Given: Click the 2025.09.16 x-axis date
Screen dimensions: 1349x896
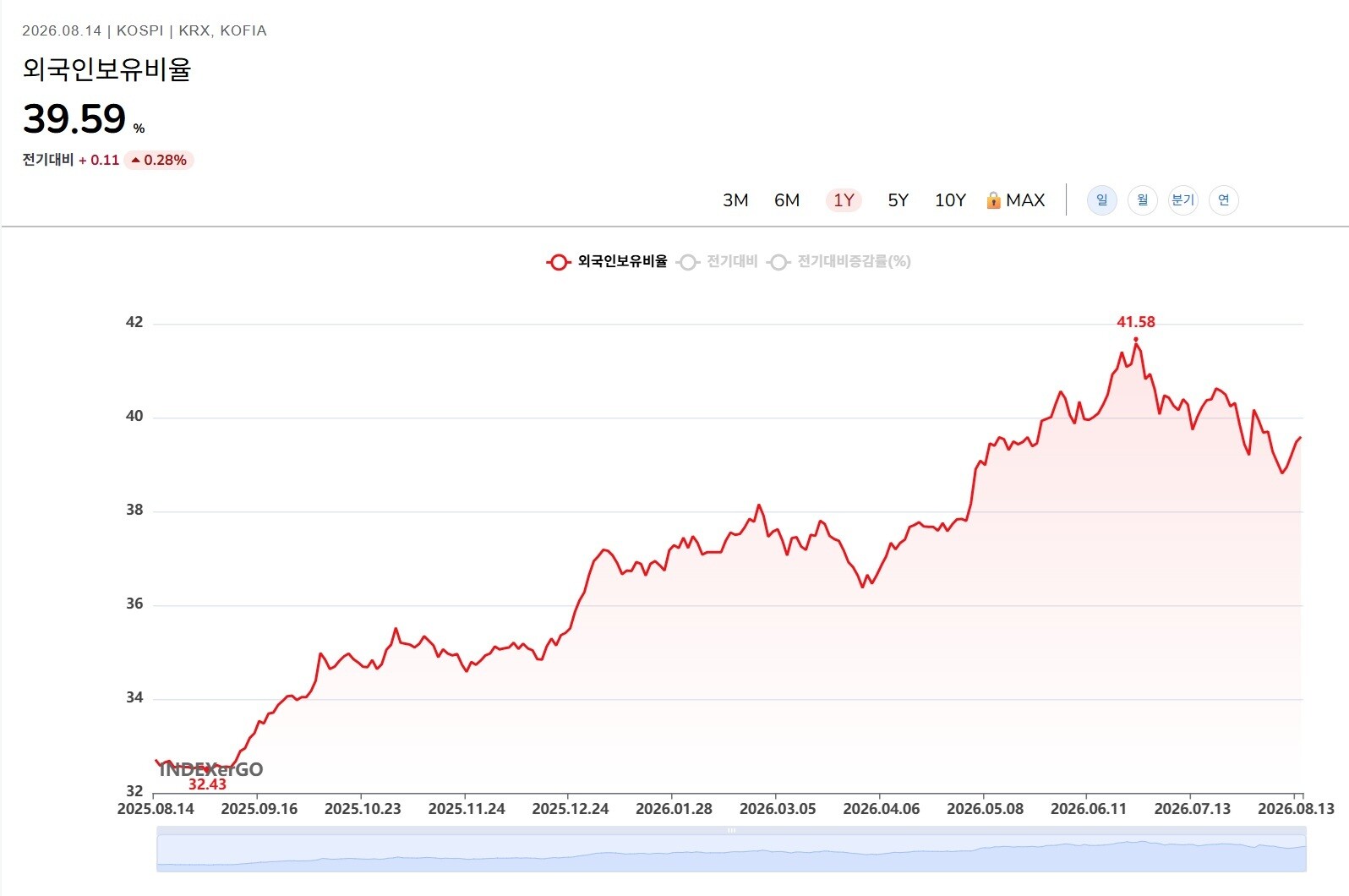Looking at the screenshot, I should (x=259, y=809).
